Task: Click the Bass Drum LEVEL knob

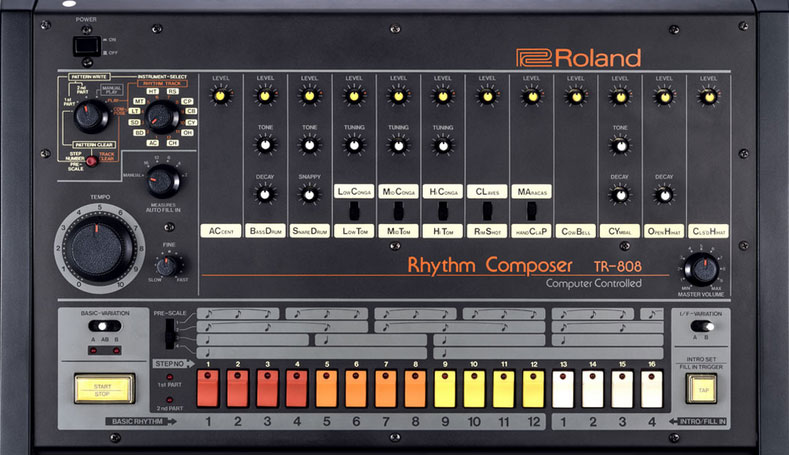Action: tap(265, 95)
